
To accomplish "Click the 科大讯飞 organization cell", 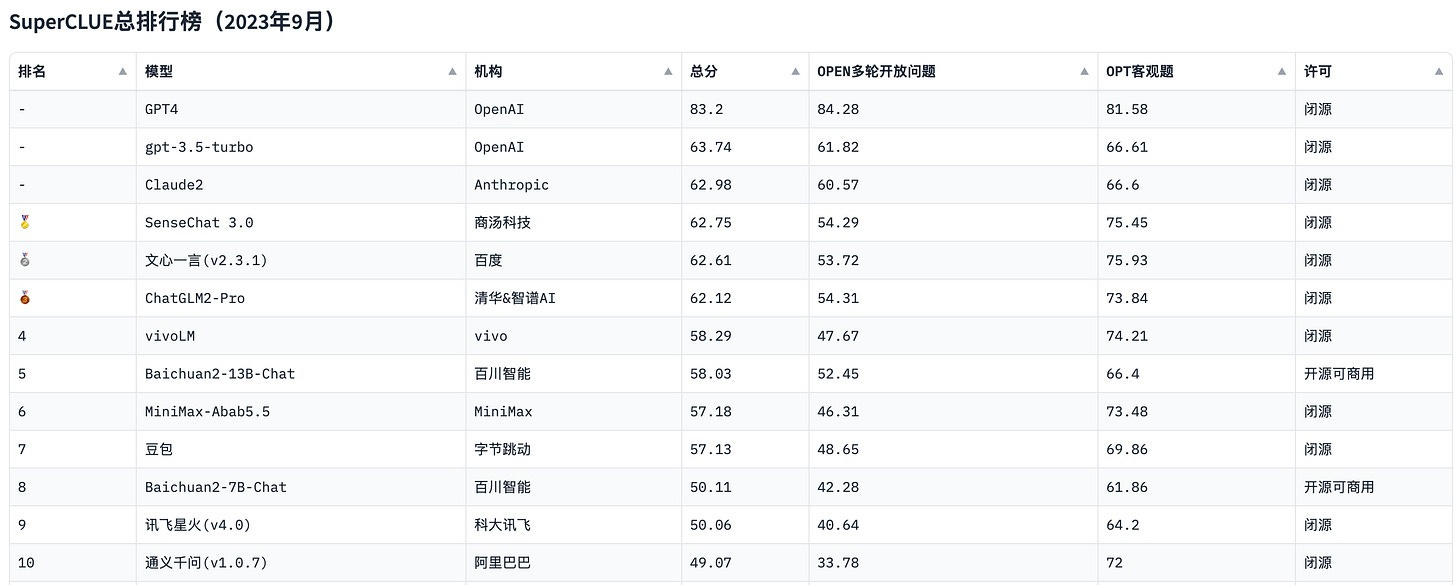I will pyautogui.click(x=574, y=525).
